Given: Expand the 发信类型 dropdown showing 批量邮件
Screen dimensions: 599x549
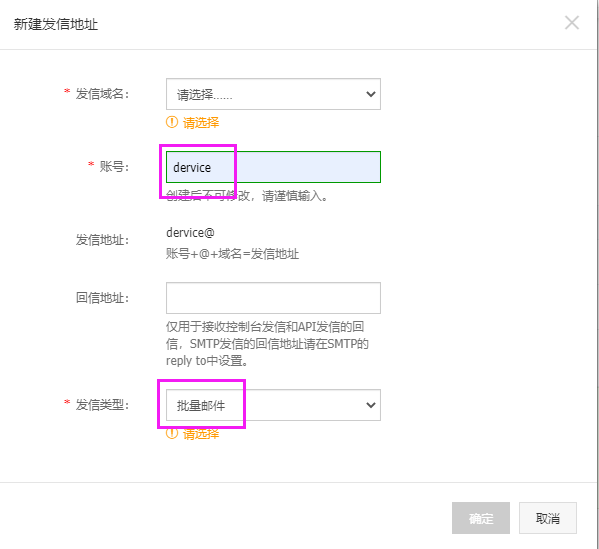Looking at the screenshot, I should [x=273, y=405].
